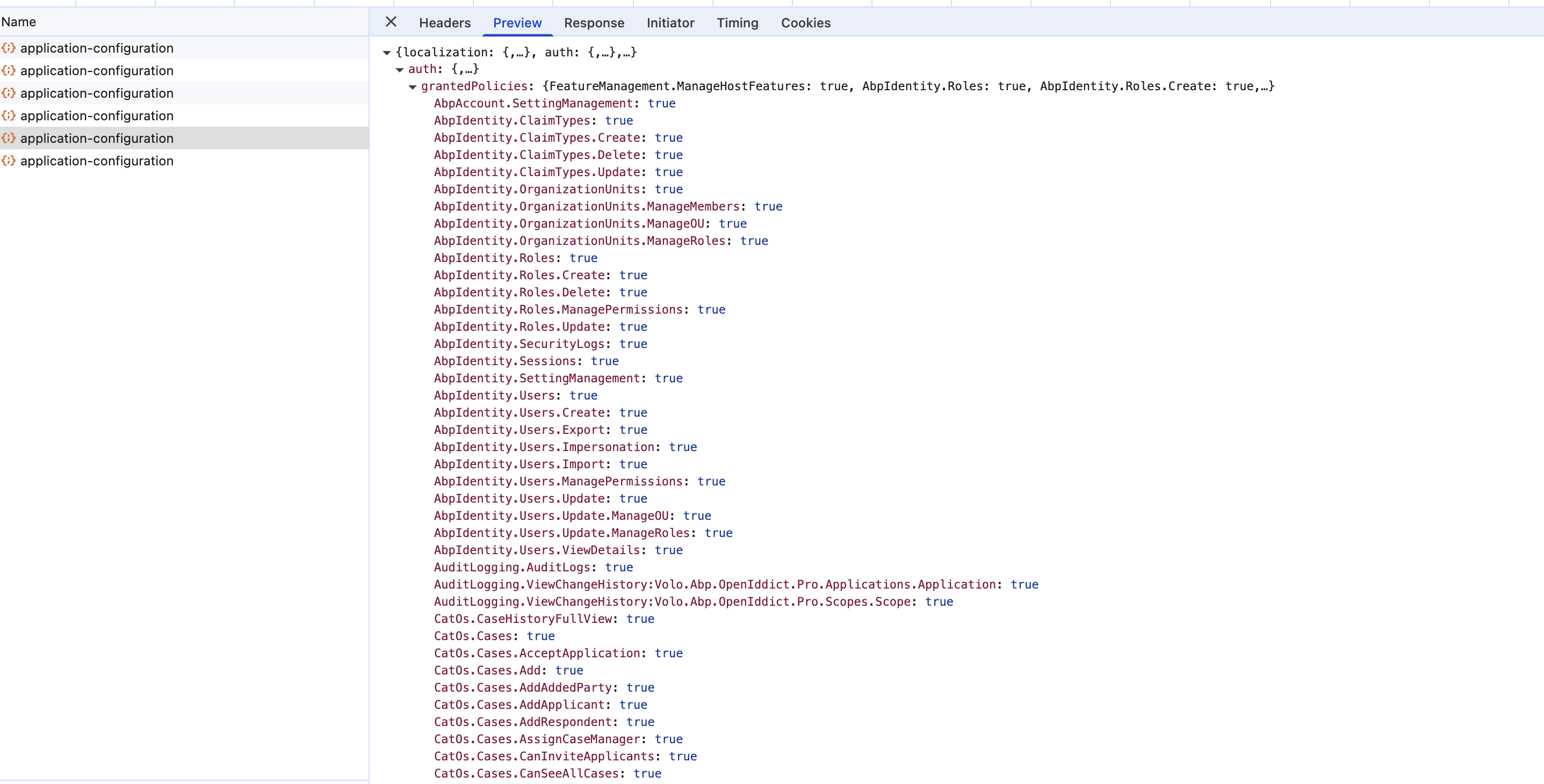Screen dimensions: 1544x784
Task: Collapse the grantedPolicies node
Action: [x=413, y=87]
